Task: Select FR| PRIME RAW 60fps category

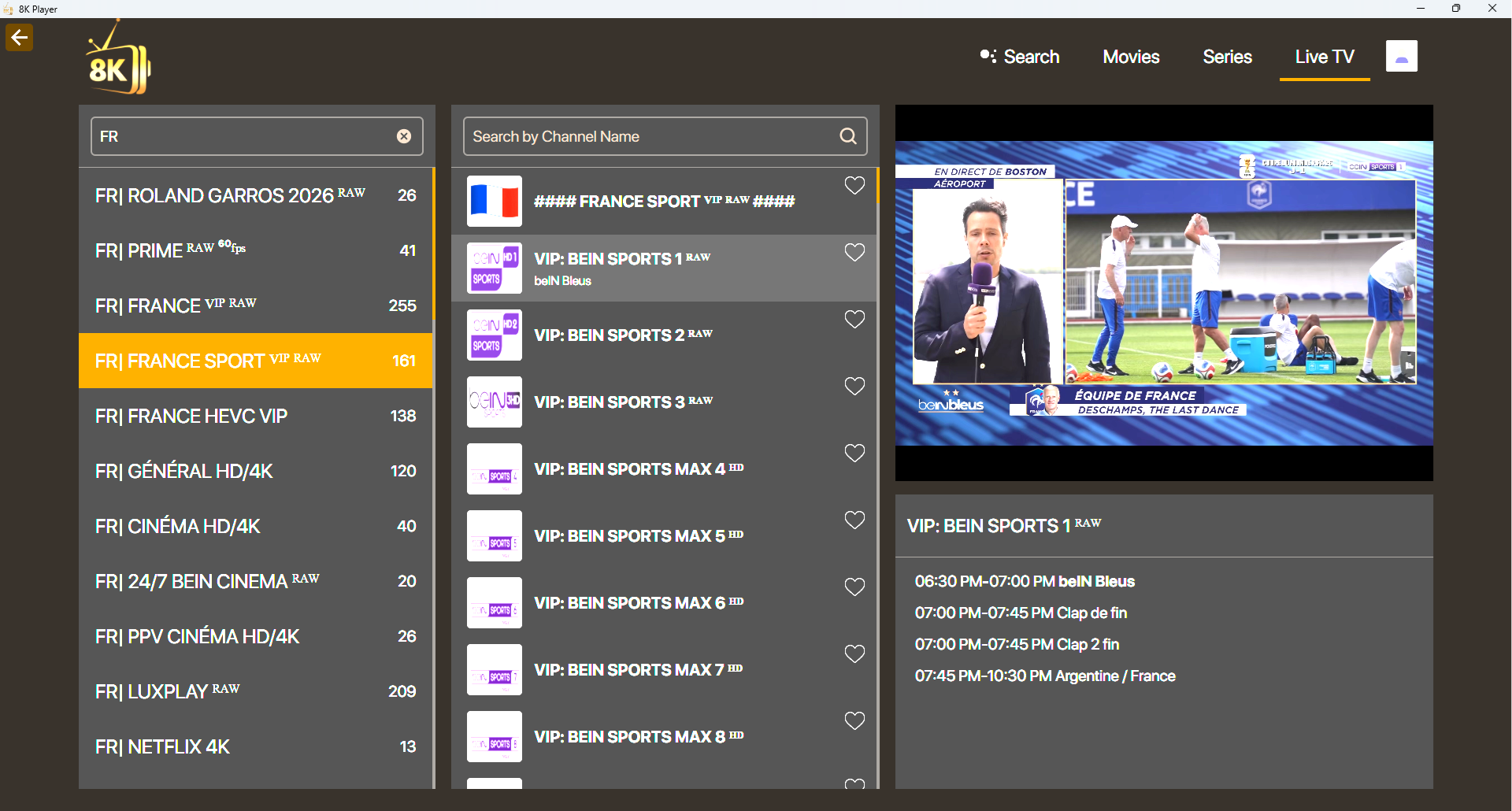Action: (256, 250)
